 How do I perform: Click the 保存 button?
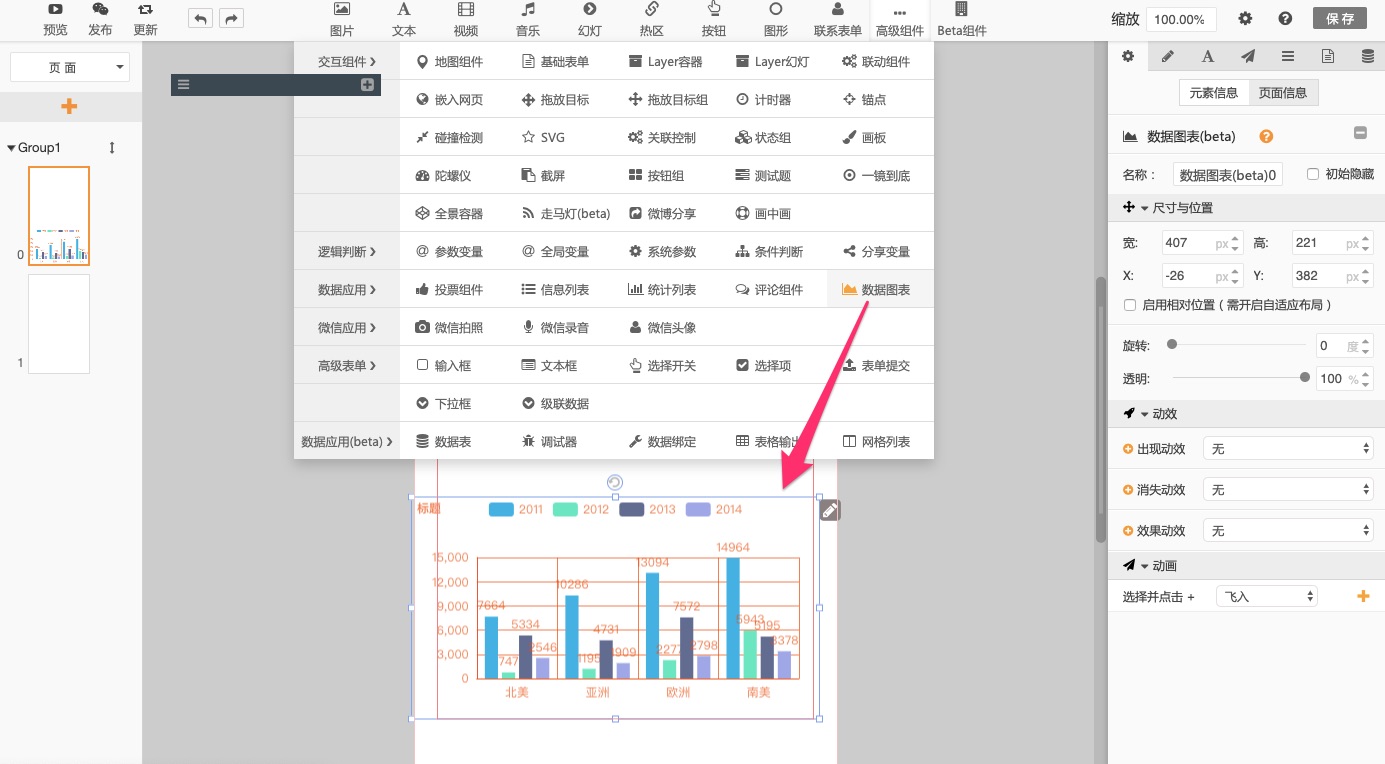pyautogui.click(x=1339, y=19)
